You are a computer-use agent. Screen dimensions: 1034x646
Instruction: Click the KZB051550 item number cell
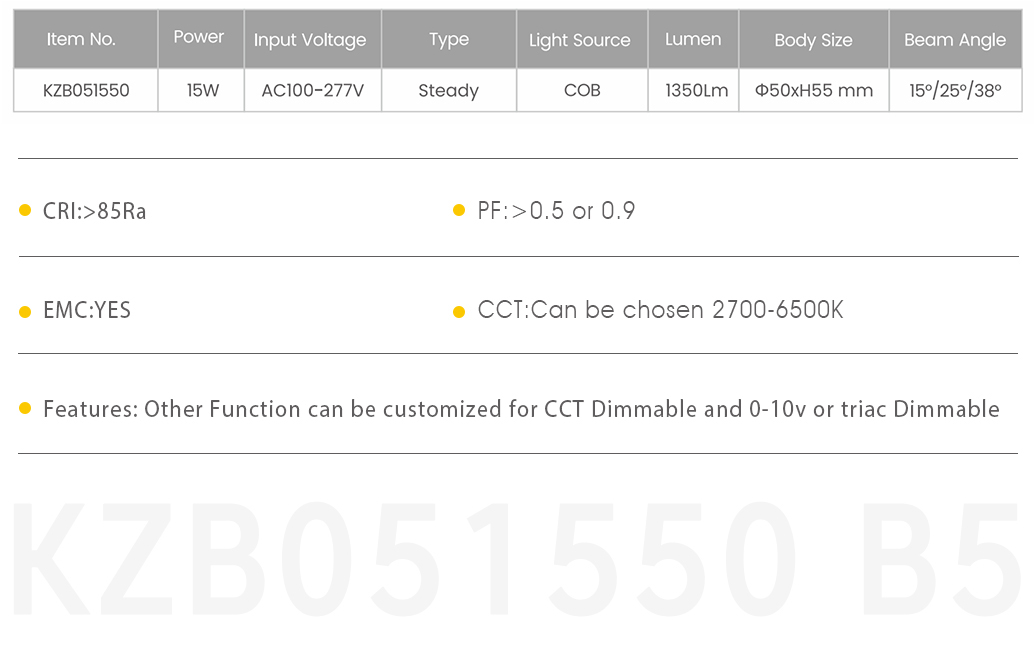pyautogui.click(x=86, y=90)
